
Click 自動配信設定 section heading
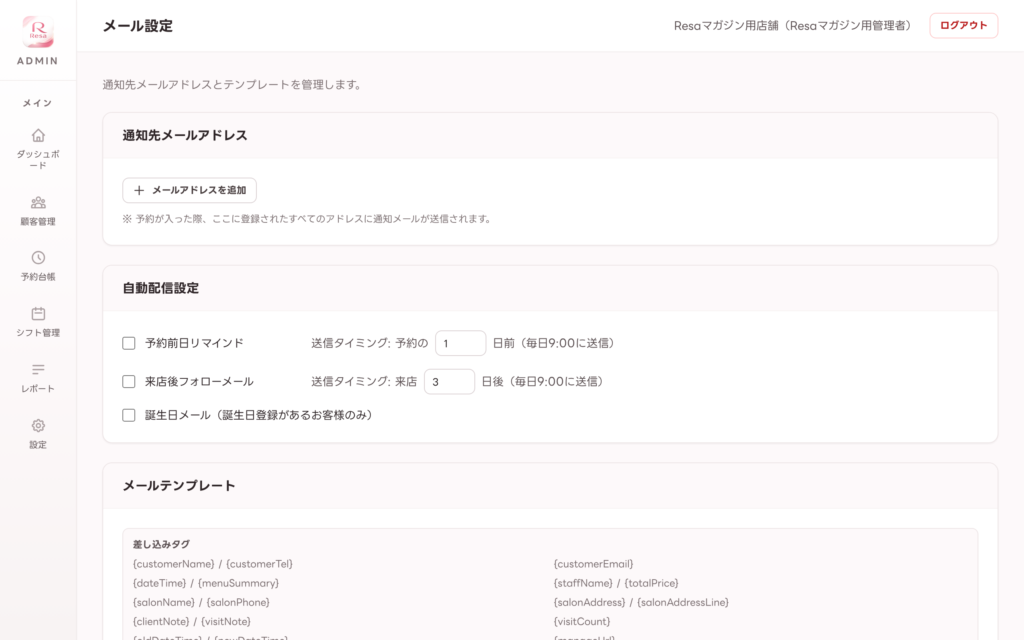tap(161, 288)
